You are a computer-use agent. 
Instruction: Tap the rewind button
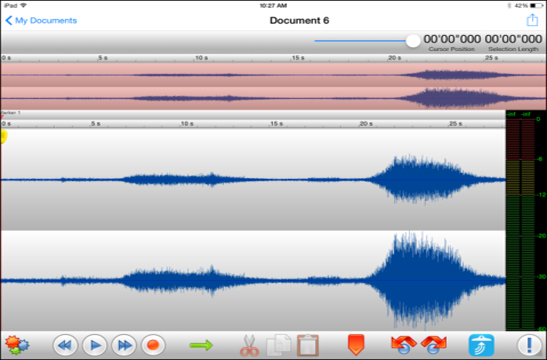click(65, 345)
